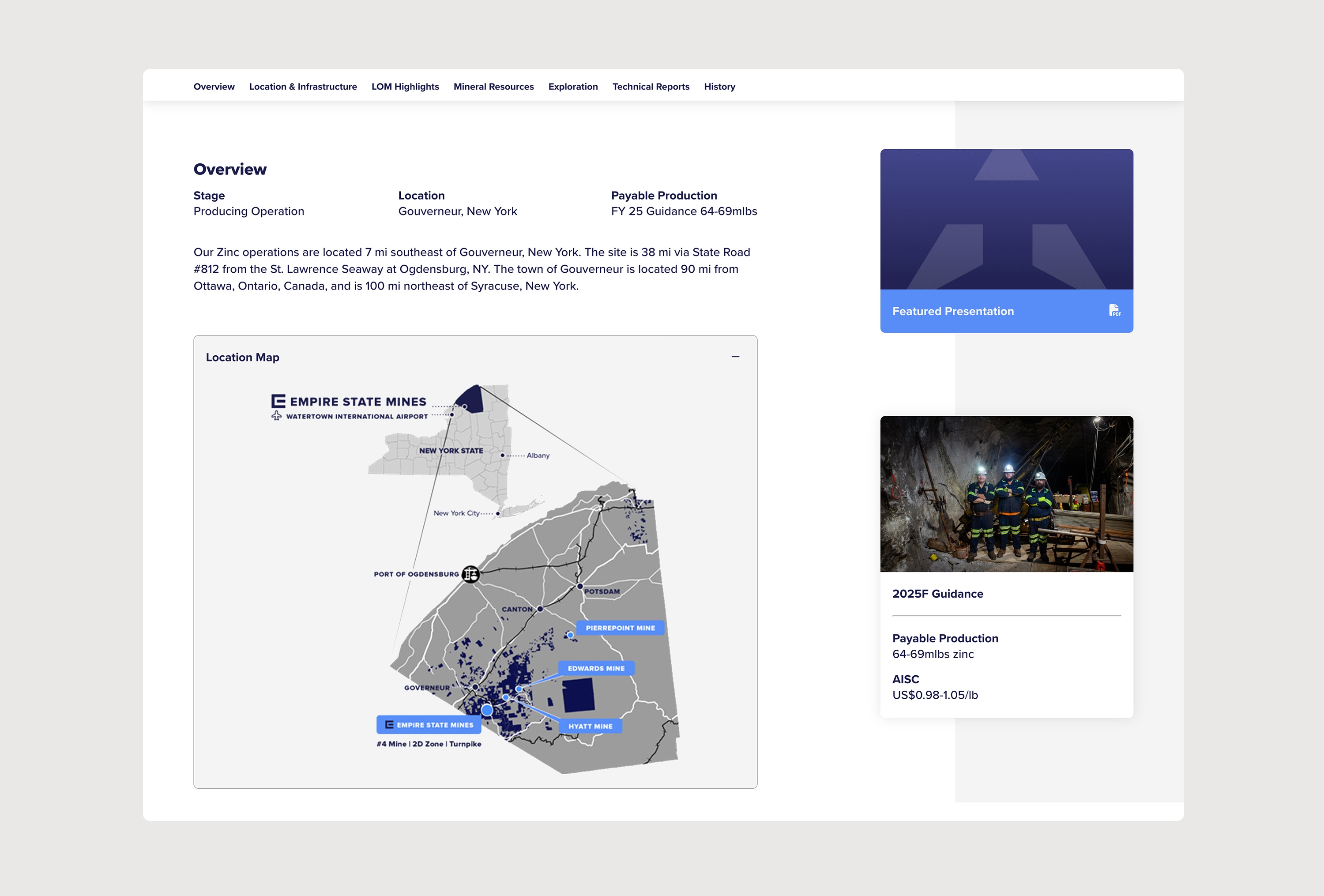Viewport: 1324px width, 896px height.
Task: View Technical Reports
Action: pos(651,87)
